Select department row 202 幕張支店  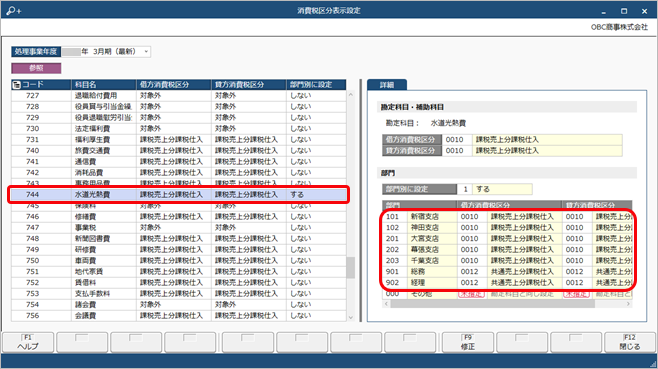[x=507, y=249]
